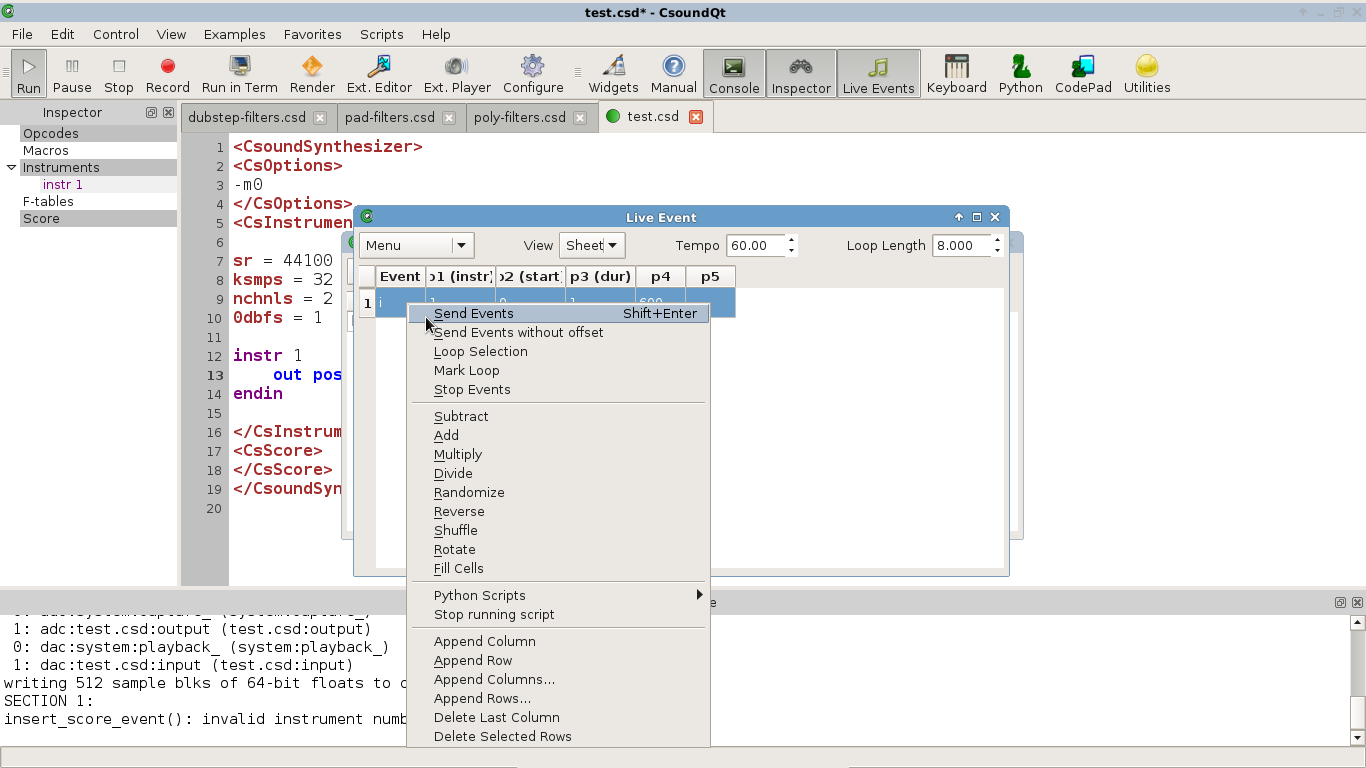Open the Examples menu
Image resolution: width=1366 pixels, height=768 pixels.
235,34
